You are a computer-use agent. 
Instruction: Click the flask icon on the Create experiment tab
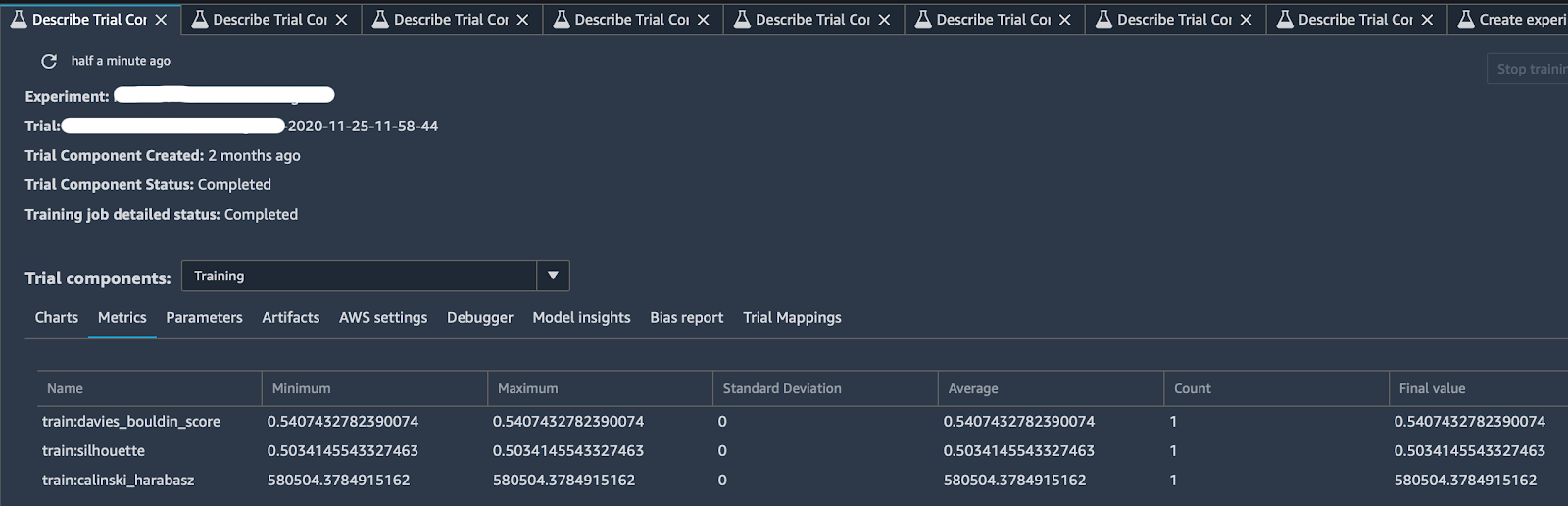click(x=1466, y=20)
